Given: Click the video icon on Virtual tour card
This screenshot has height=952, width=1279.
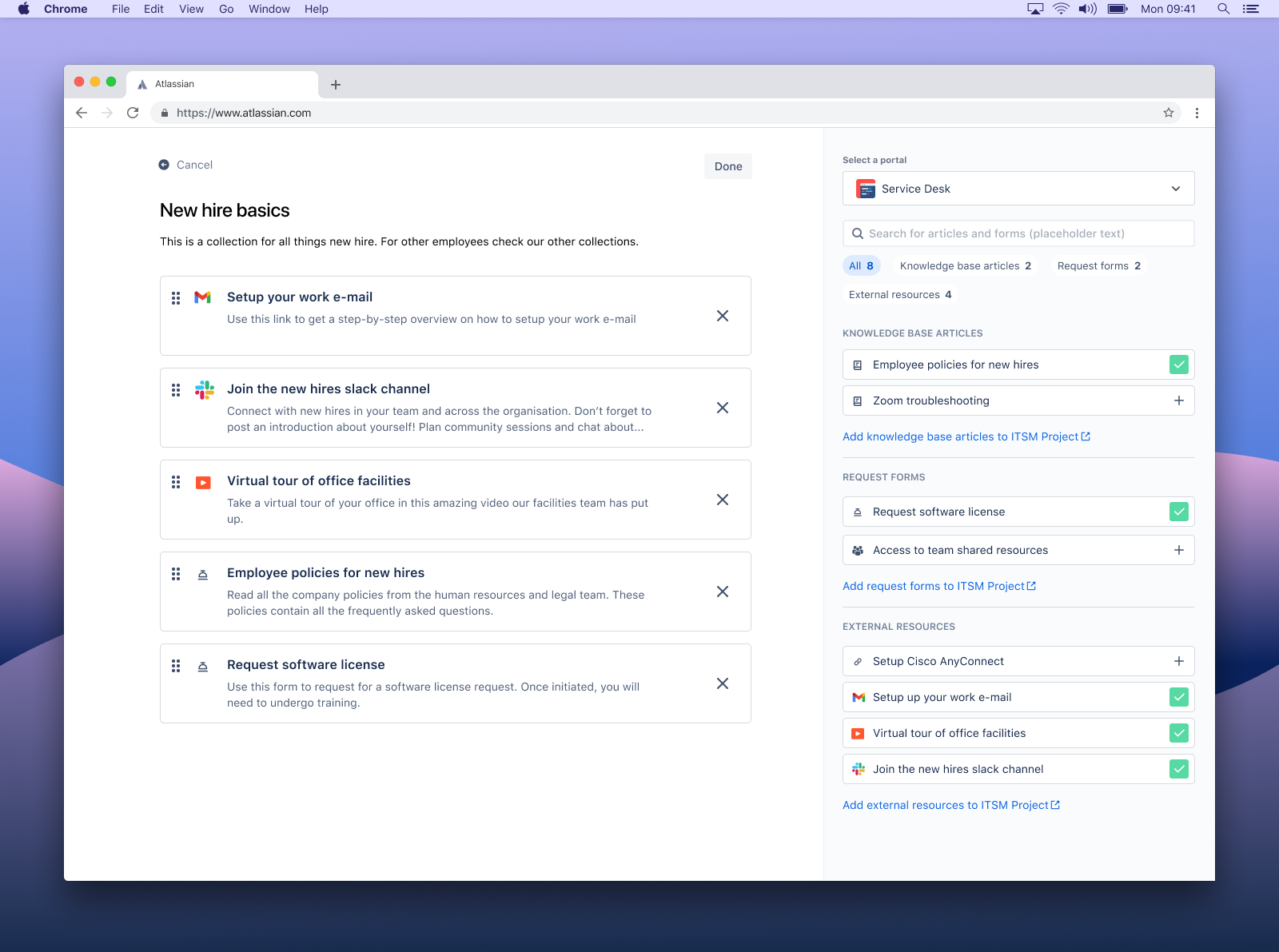Looking at the screenshot, I should [203, 482].
